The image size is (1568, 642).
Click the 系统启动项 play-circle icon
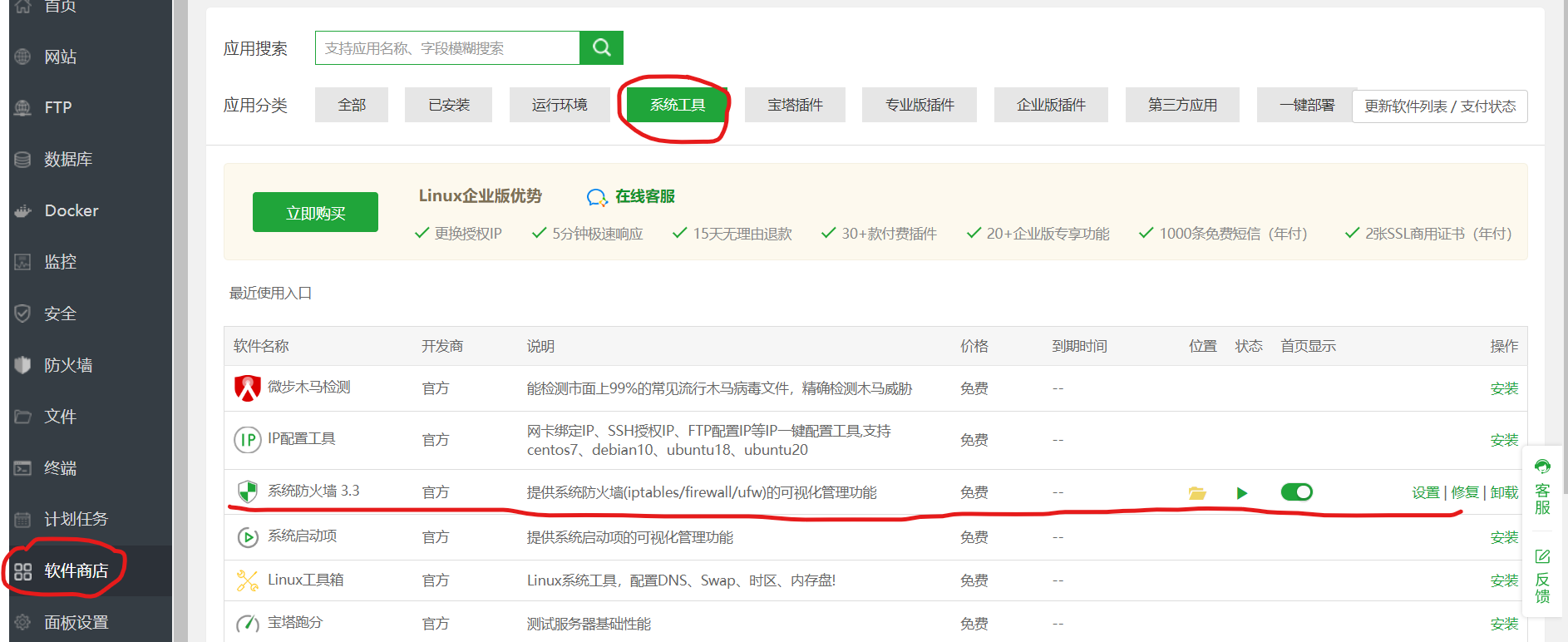pos(248,537)
